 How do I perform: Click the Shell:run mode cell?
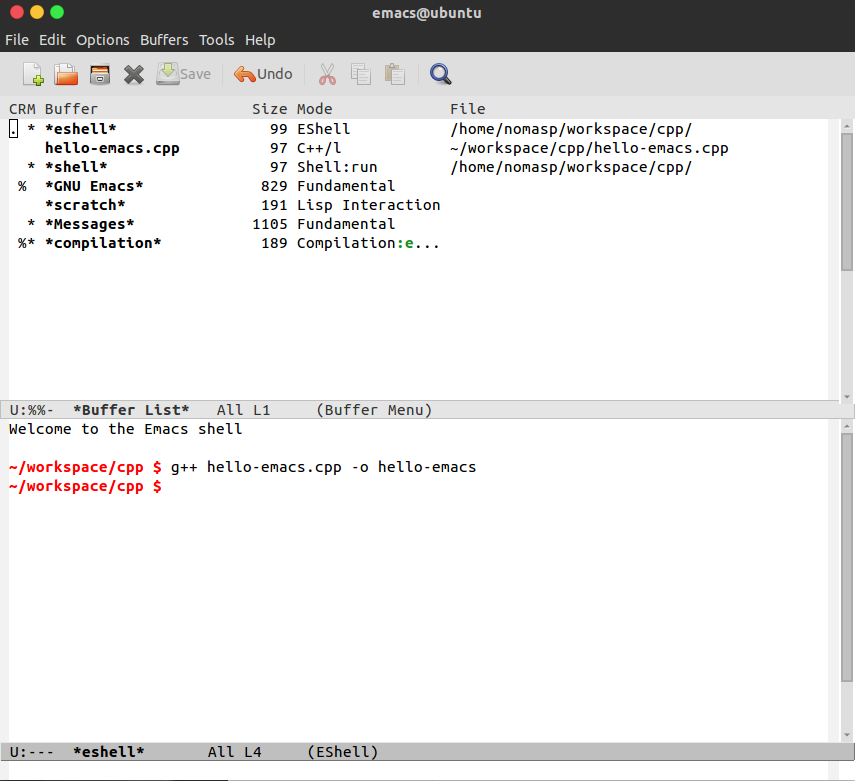click(337, 167)
